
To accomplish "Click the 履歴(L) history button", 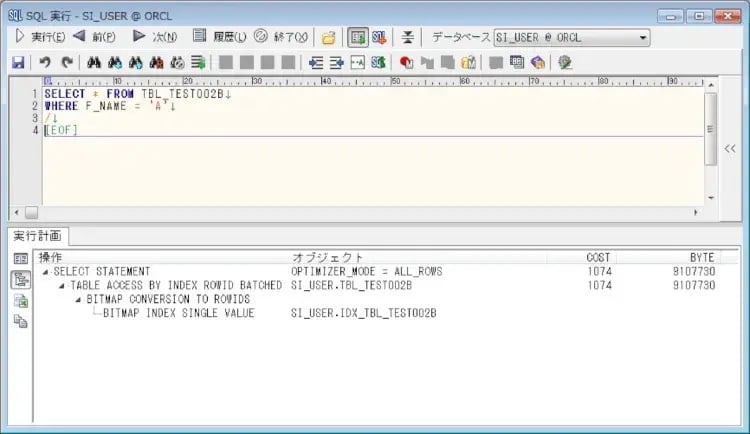I will 219,37.
